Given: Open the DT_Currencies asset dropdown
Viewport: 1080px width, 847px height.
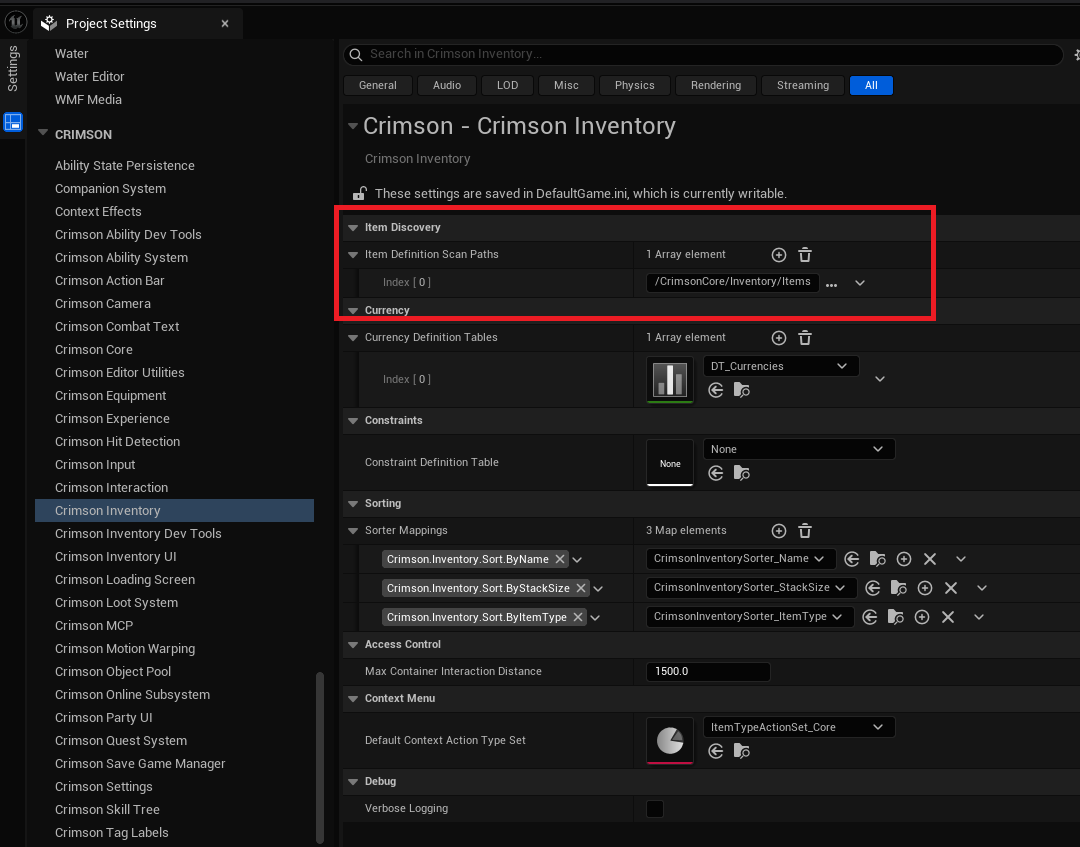Looking at the screenshot, I should point(780,366).
